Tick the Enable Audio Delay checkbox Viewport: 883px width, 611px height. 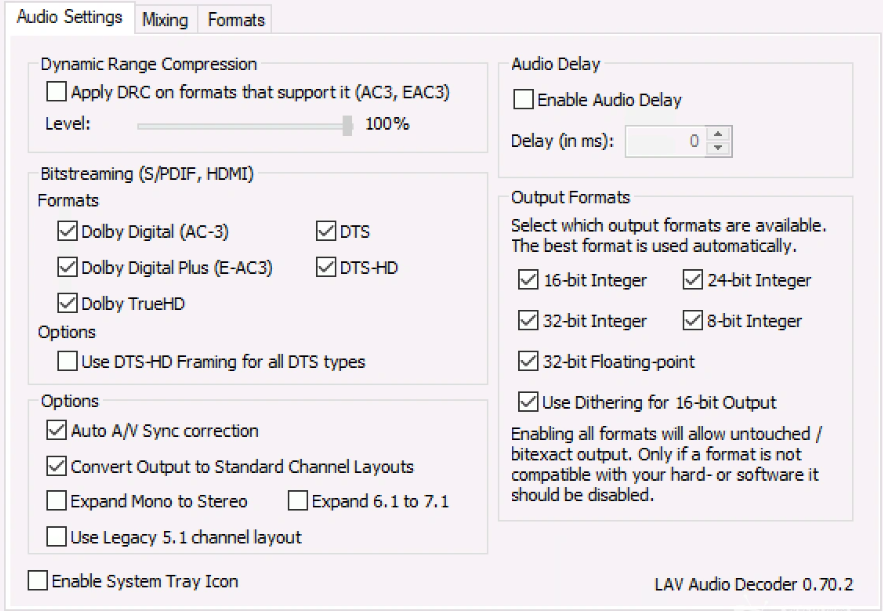point(523,100)
